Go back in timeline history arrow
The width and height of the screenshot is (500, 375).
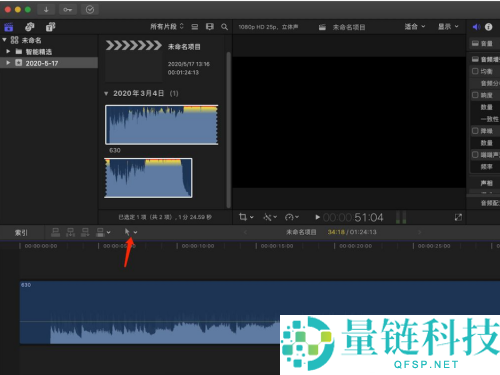point(245,232)
